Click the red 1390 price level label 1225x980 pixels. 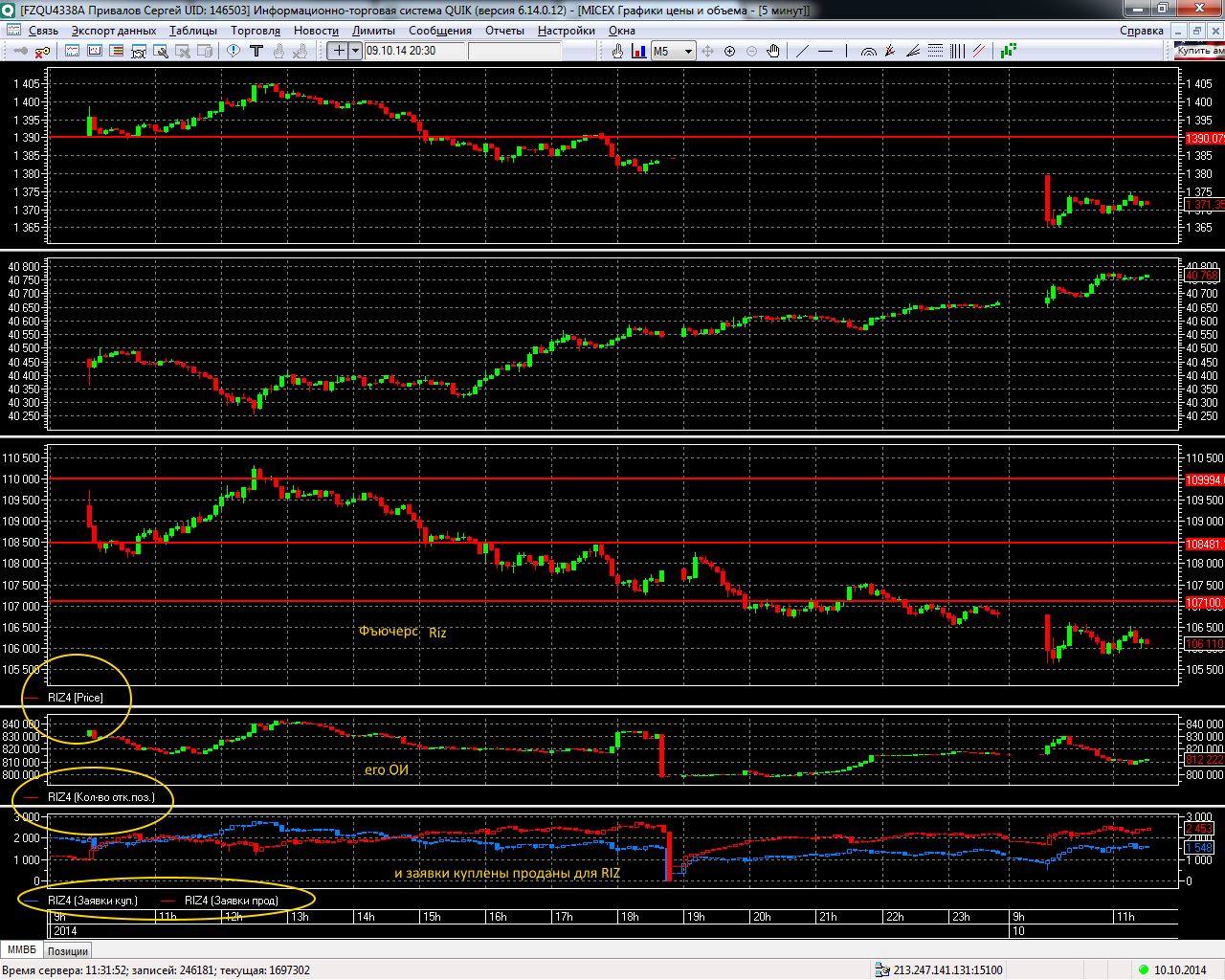pyautogui.click(x=1205, y=139)
